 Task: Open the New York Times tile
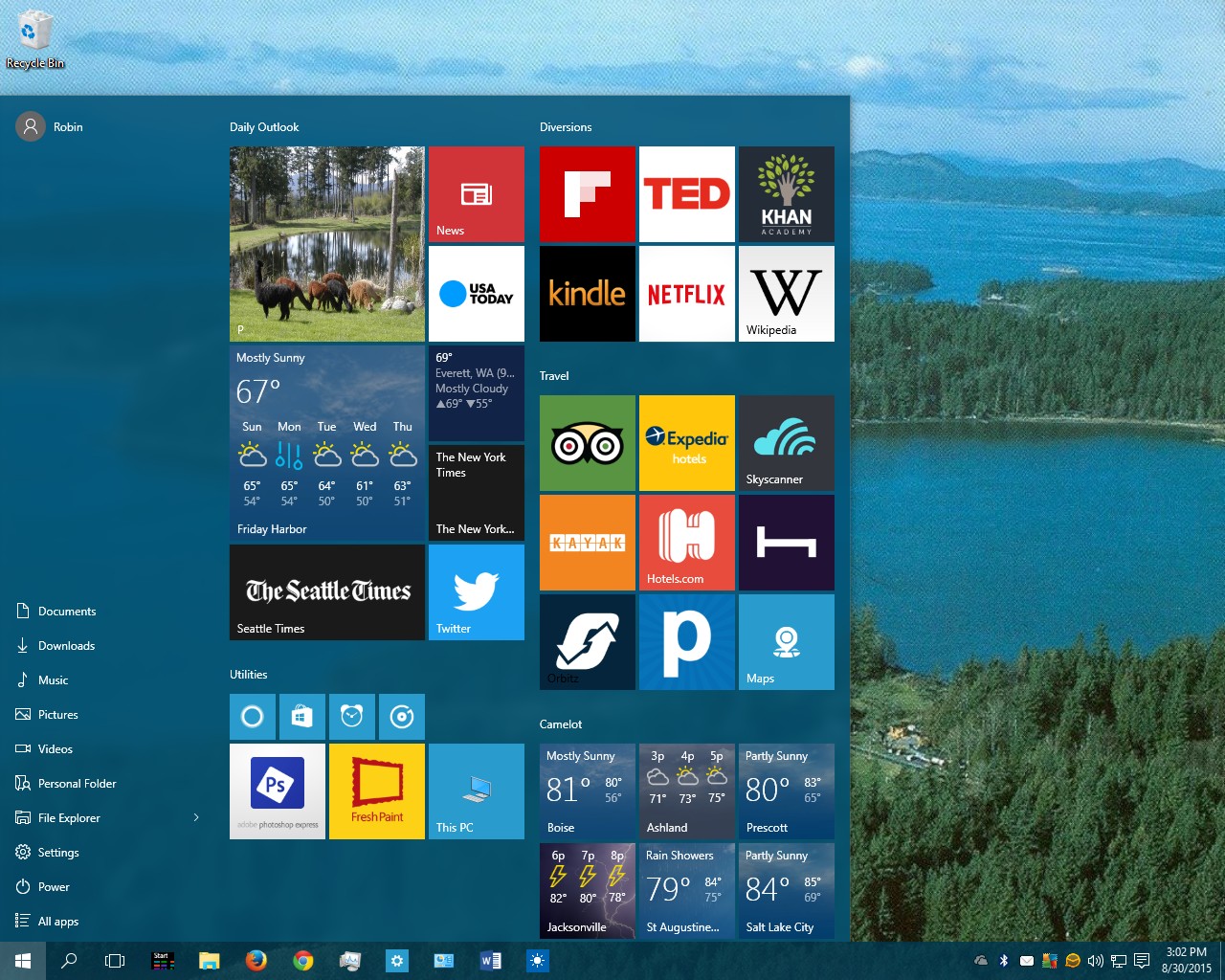click(477, 493)
